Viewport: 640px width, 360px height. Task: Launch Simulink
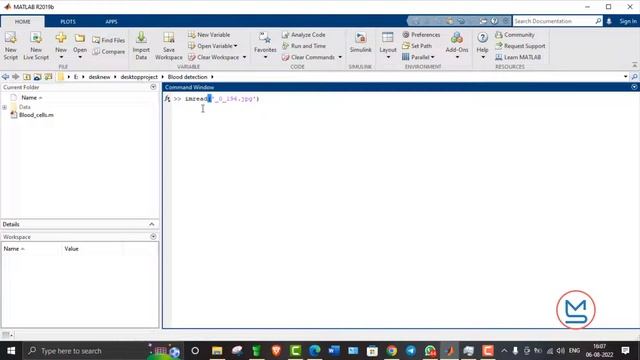[360, 43]
